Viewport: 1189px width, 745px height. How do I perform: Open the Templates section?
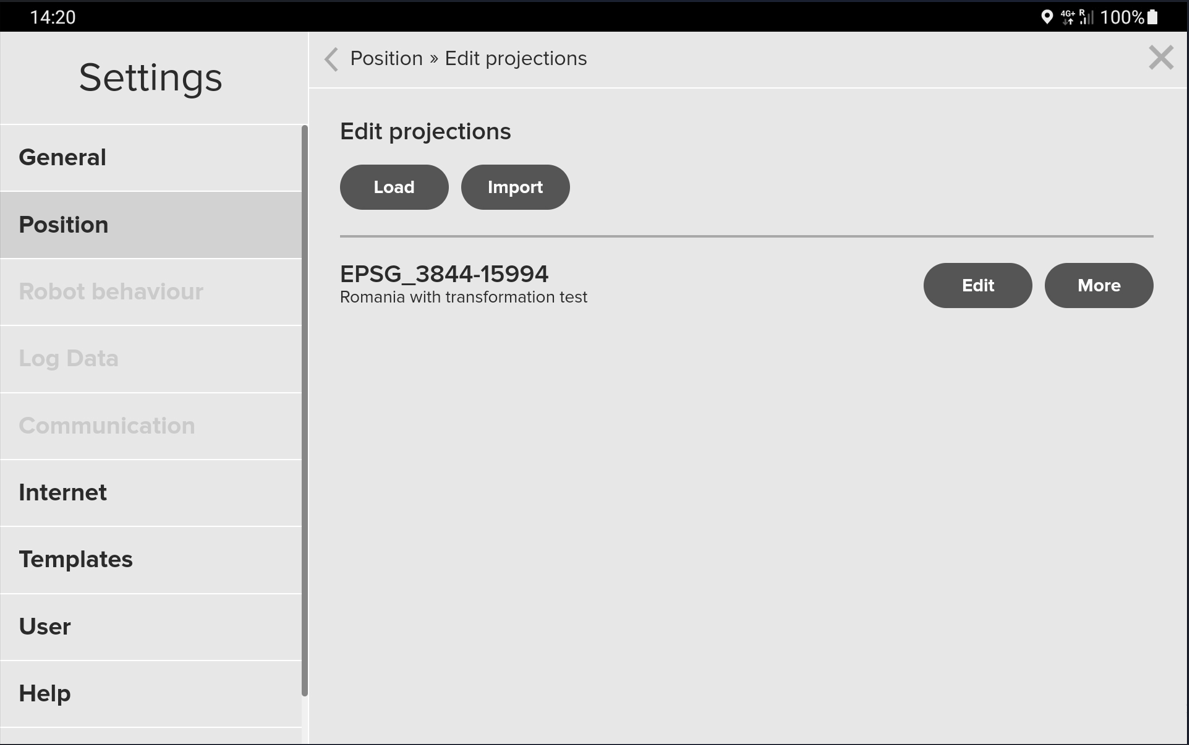(x=151, y=560)
